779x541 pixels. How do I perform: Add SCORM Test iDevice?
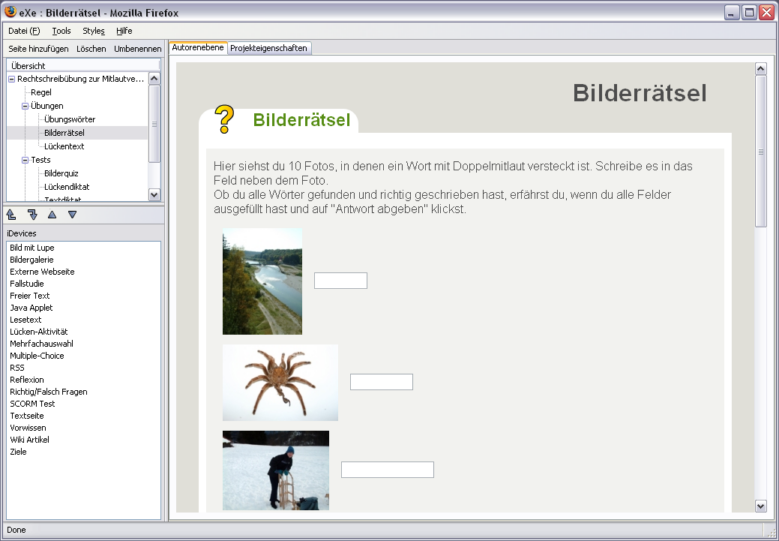point(32,404)
